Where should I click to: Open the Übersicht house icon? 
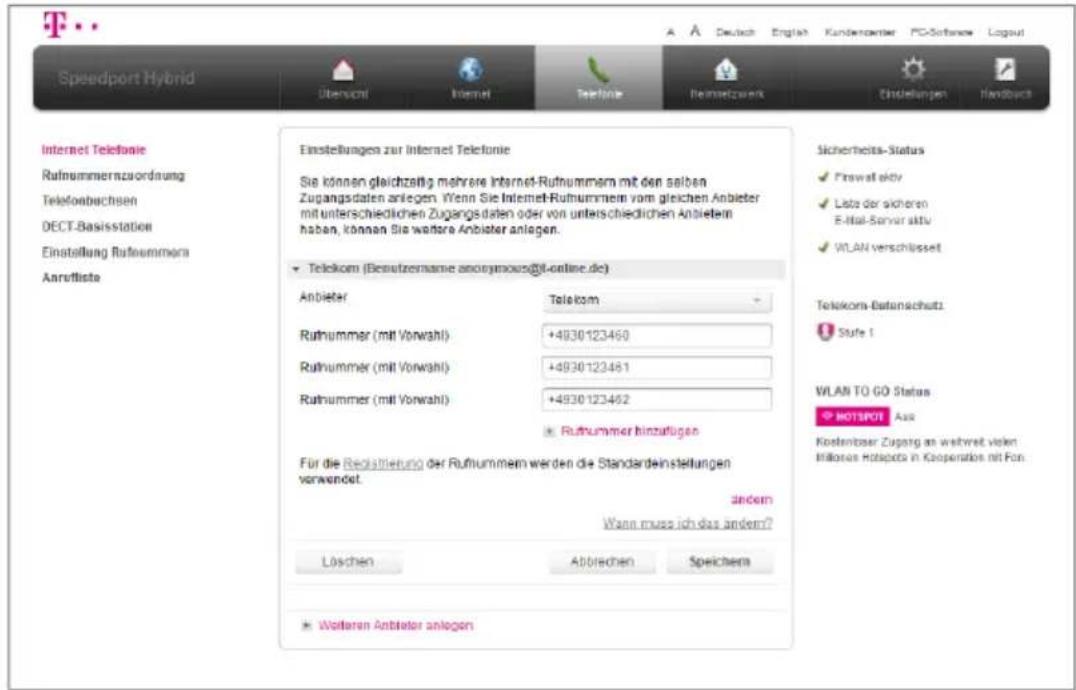[x=342, y=70]
